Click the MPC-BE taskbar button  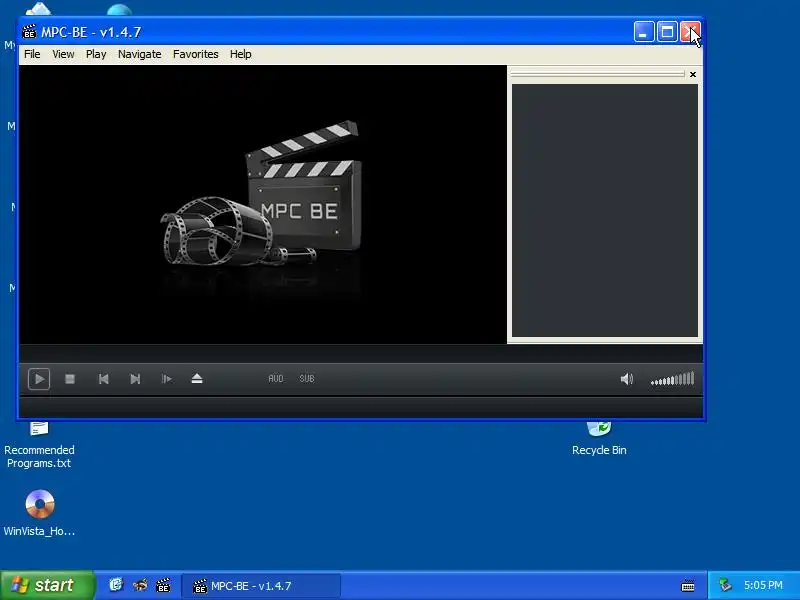[x=260, y=586]
